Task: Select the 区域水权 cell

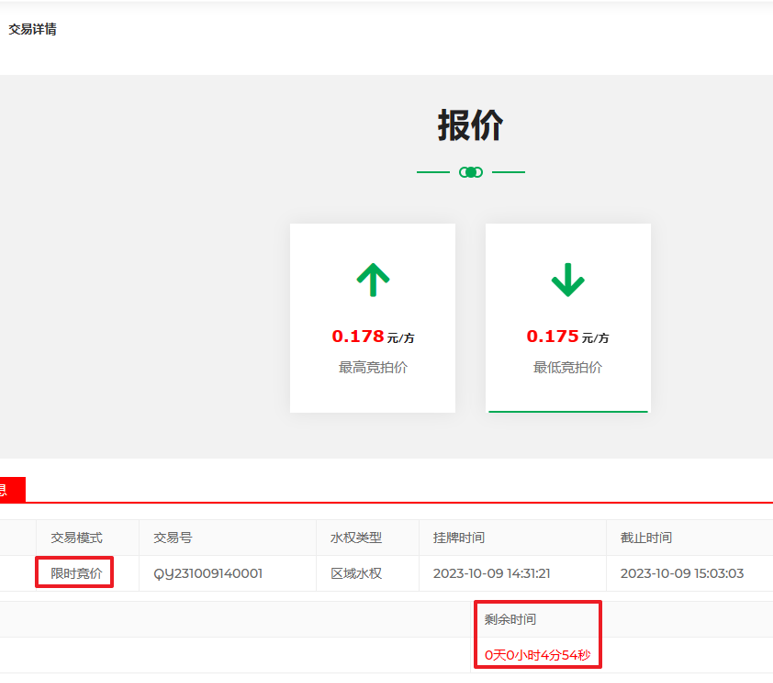Action: click(x=356, y=574)
